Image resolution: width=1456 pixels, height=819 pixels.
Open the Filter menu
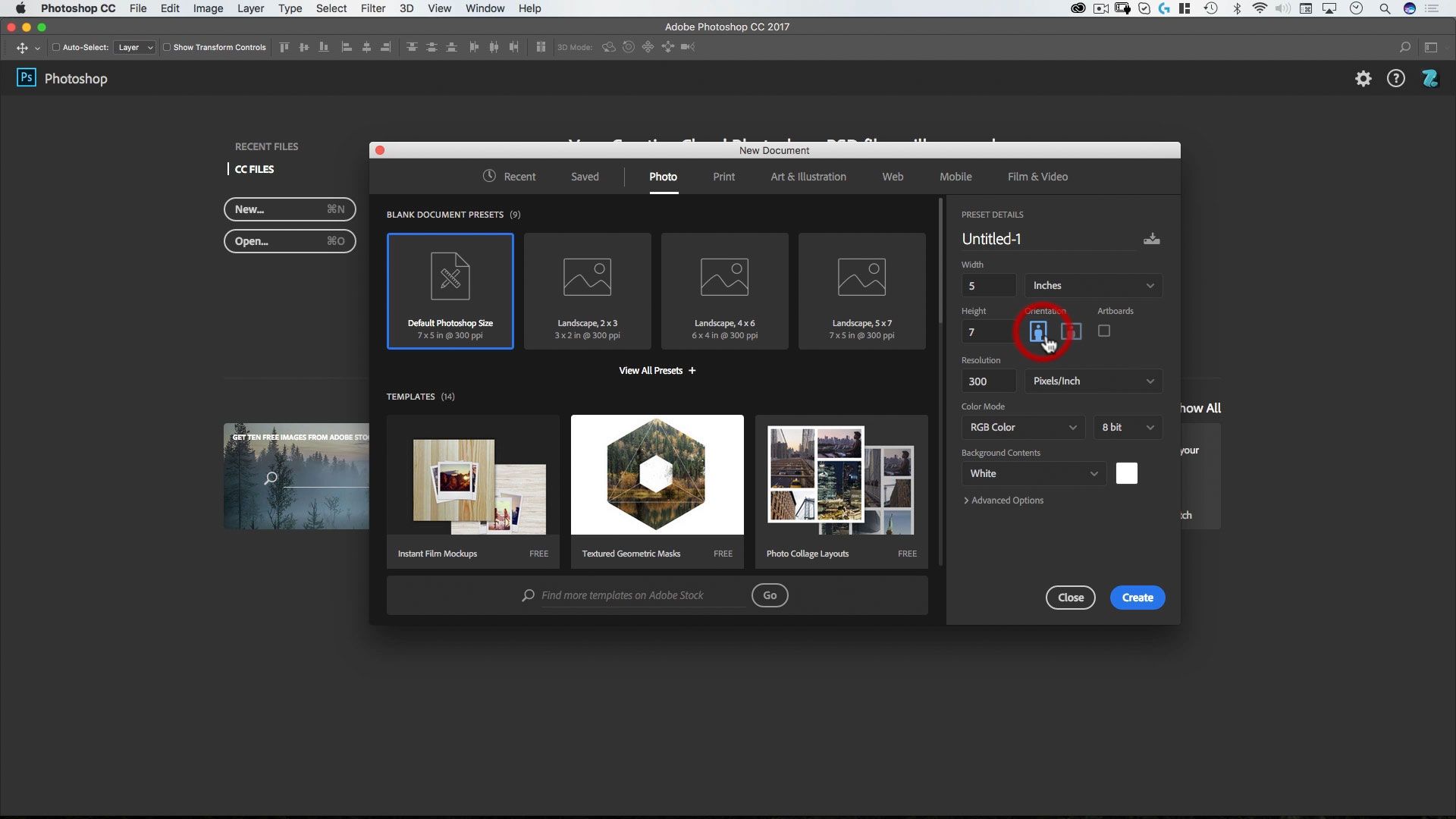[x=372, y=8]
